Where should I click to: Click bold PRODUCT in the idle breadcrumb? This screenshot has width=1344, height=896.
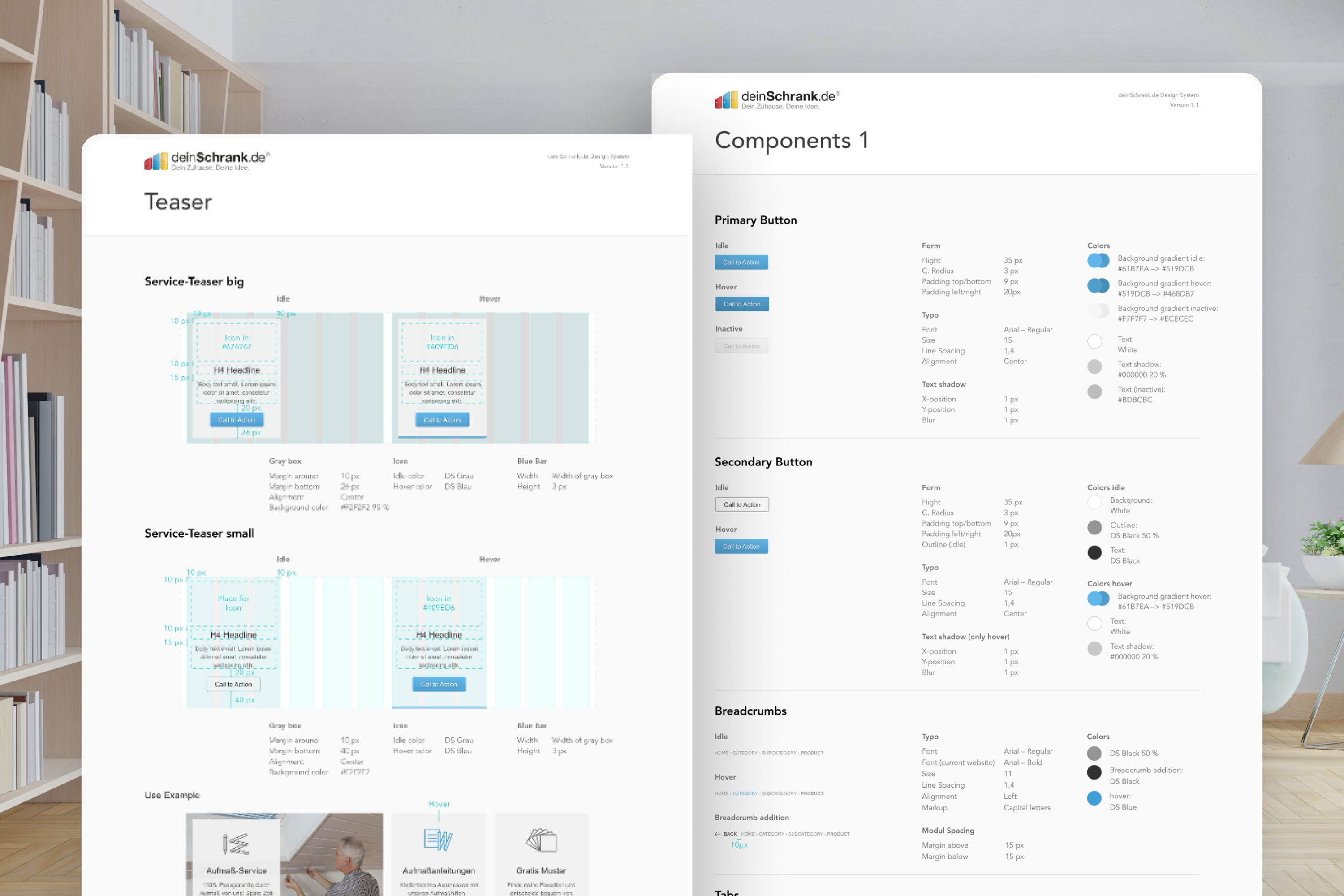811,753
